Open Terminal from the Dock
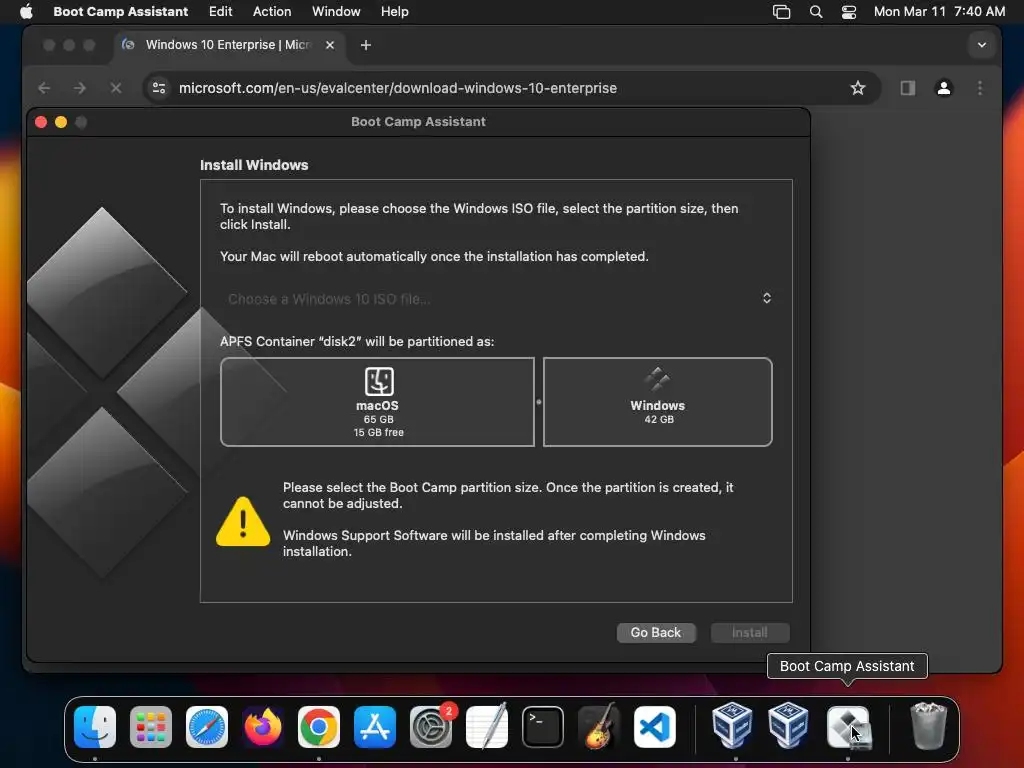The image size is (1024, 768). [x=543, y=727]
